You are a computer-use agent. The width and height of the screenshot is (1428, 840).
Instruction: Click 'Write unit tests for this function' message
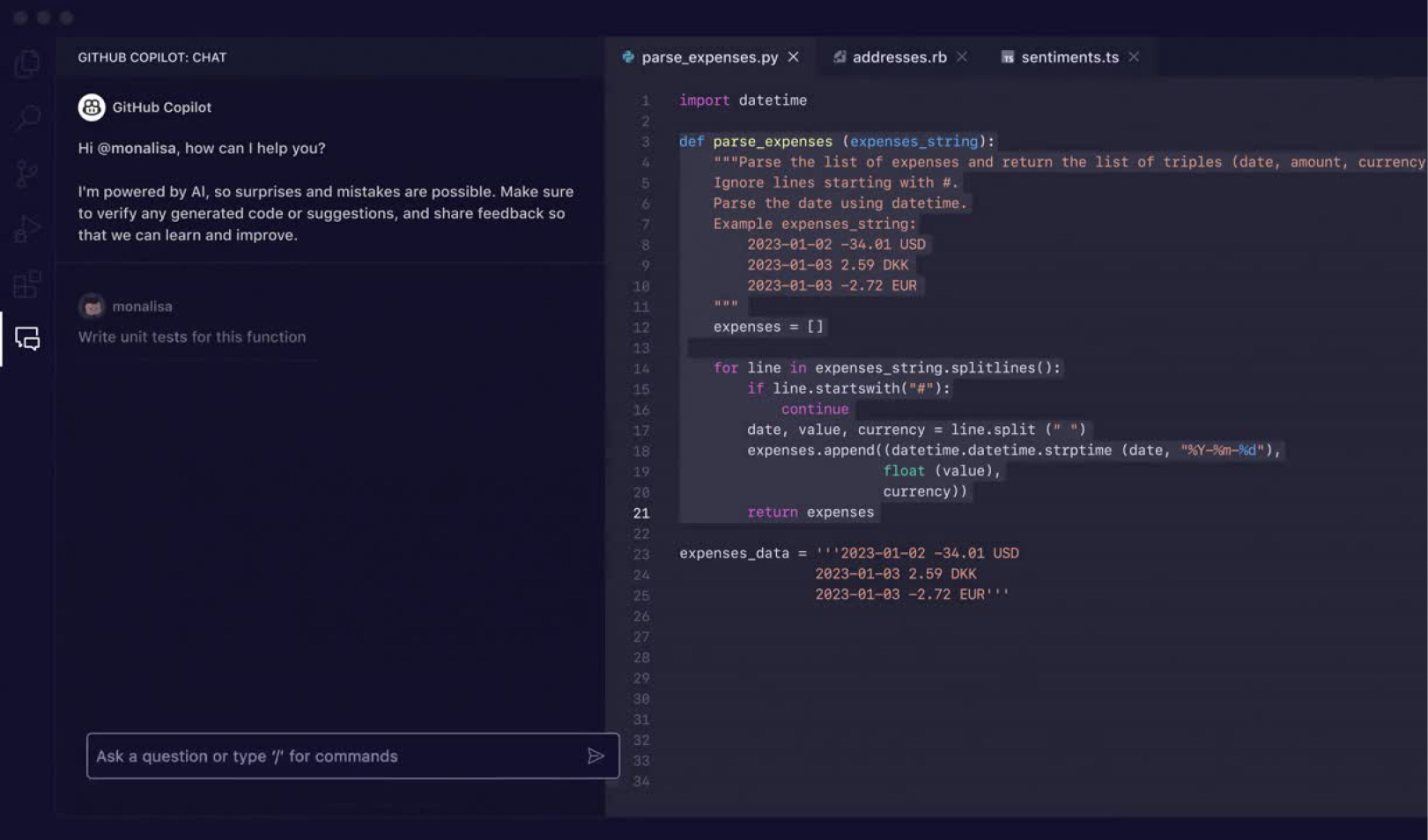(x=192, y=336)
